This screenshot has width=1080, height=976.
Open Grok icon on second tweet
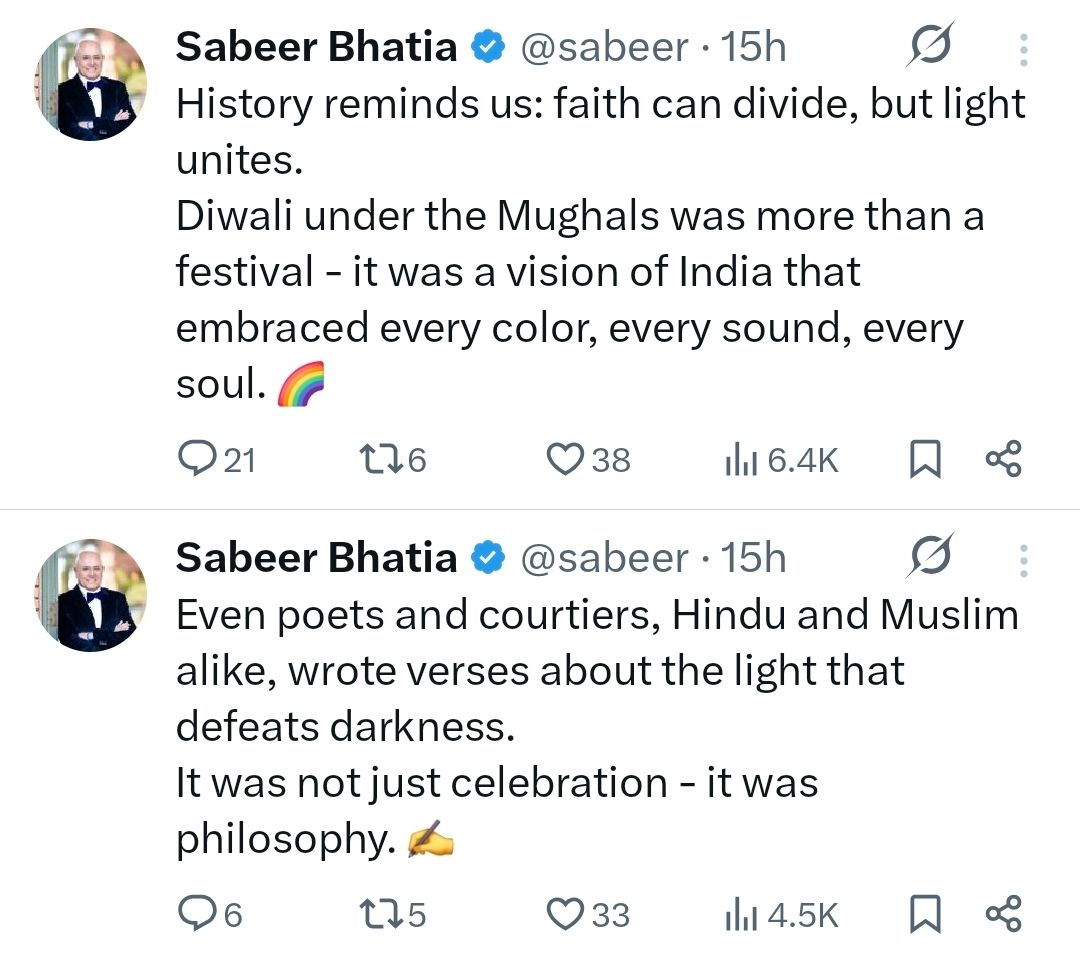(x=930, y=557)
